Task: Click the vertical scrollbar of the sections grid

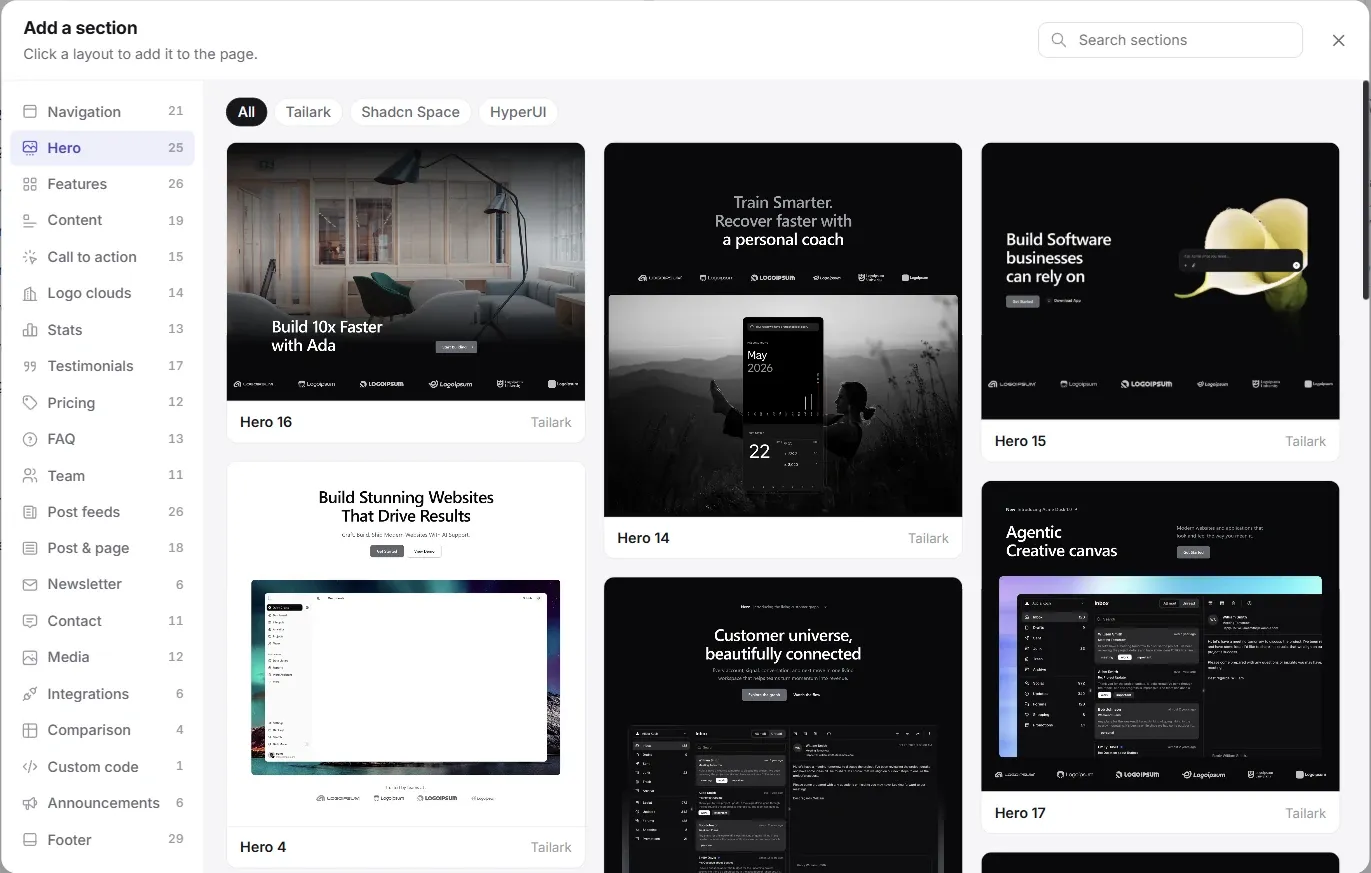Action: point(1365,190)
